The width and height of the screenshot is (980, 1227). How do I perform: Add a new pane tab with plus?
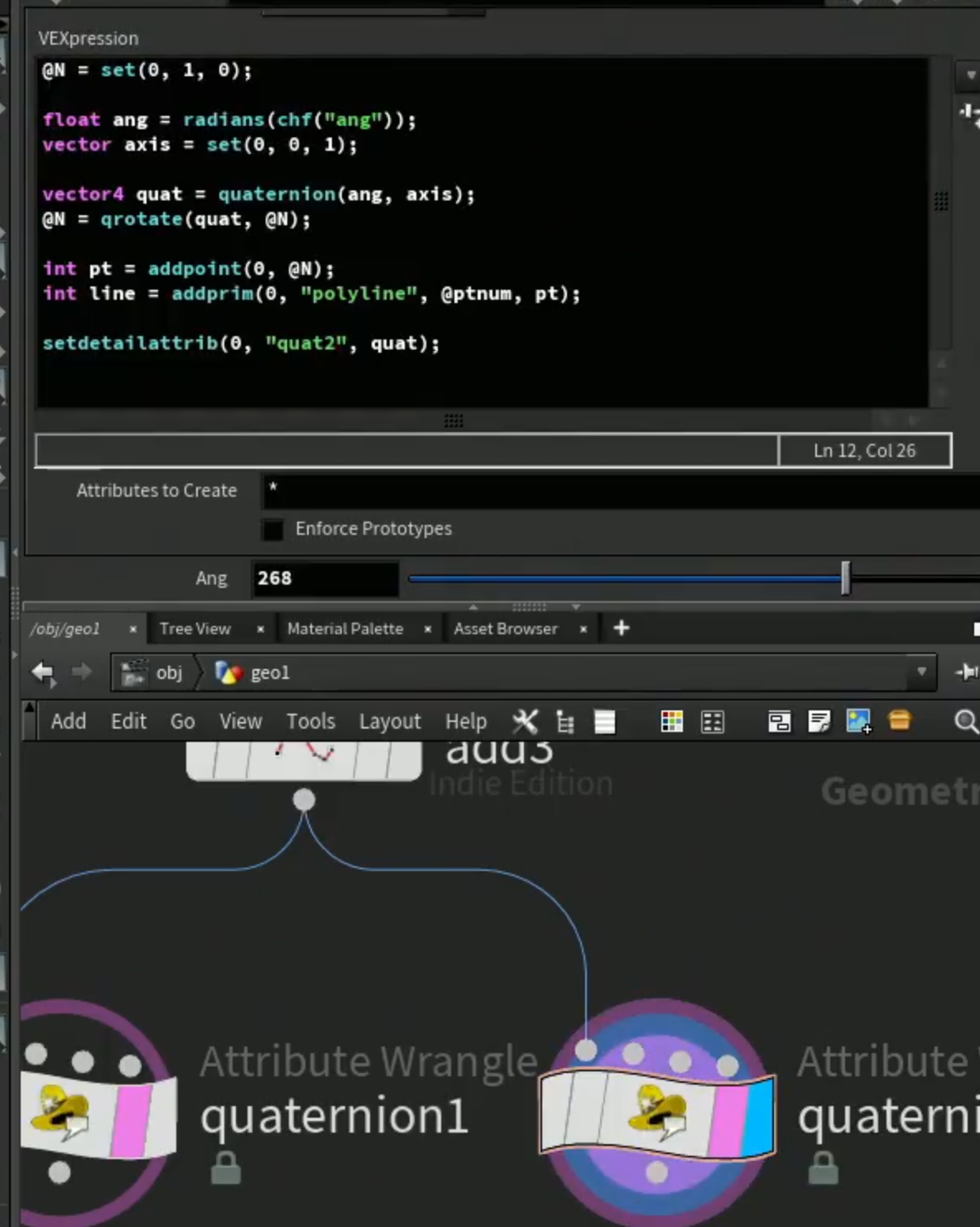coord(622,628)
